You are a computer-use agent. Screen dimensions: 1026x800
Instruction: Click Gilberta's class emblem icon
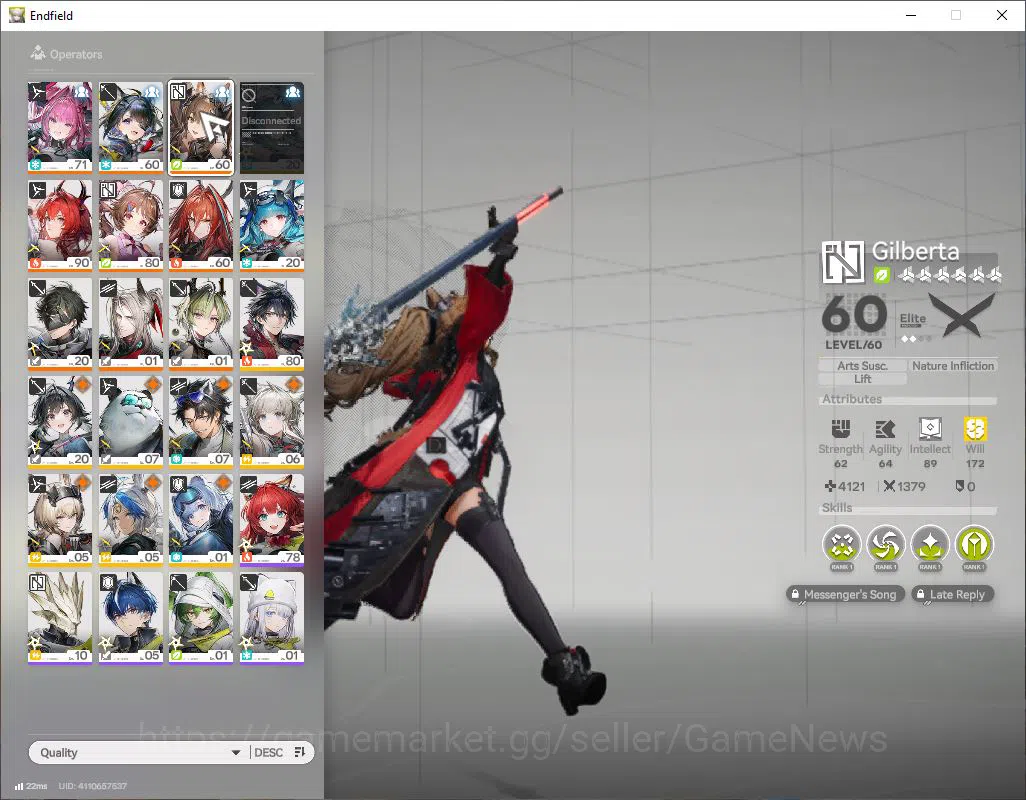[x=843, y=262]
